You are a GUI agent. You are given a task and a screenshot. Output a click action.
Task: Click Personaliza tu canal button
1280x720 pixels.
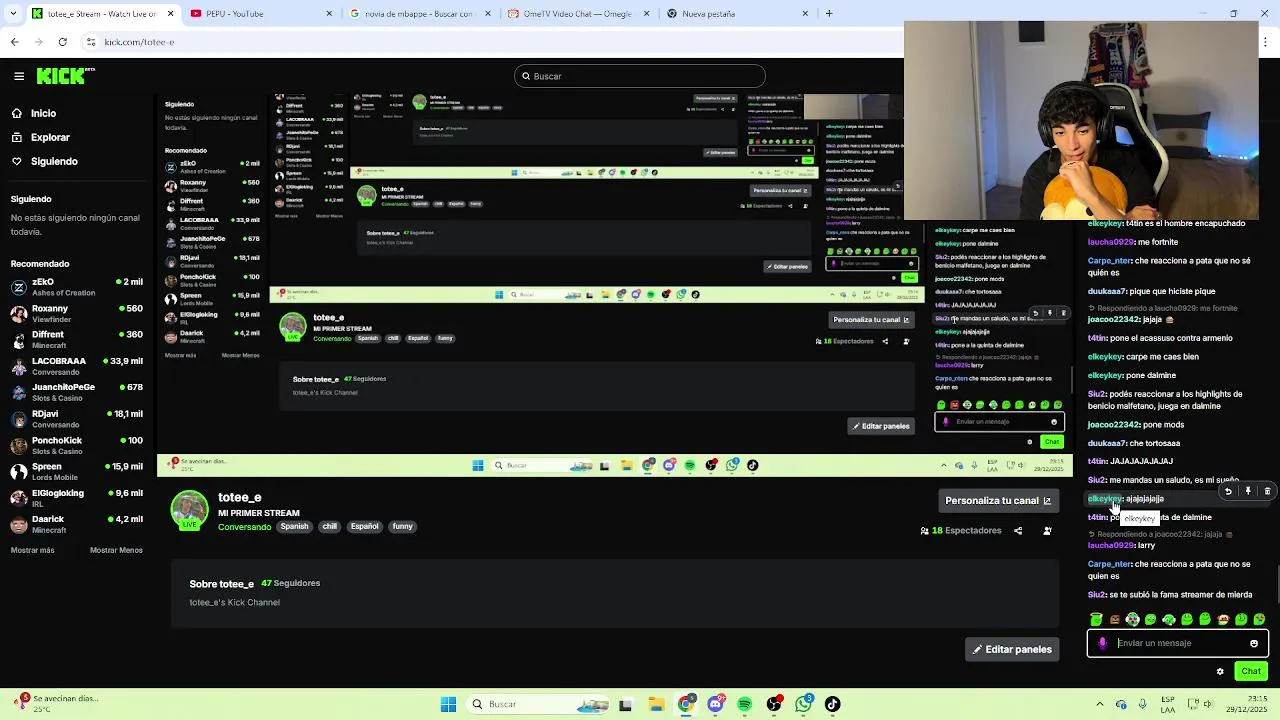998,500
